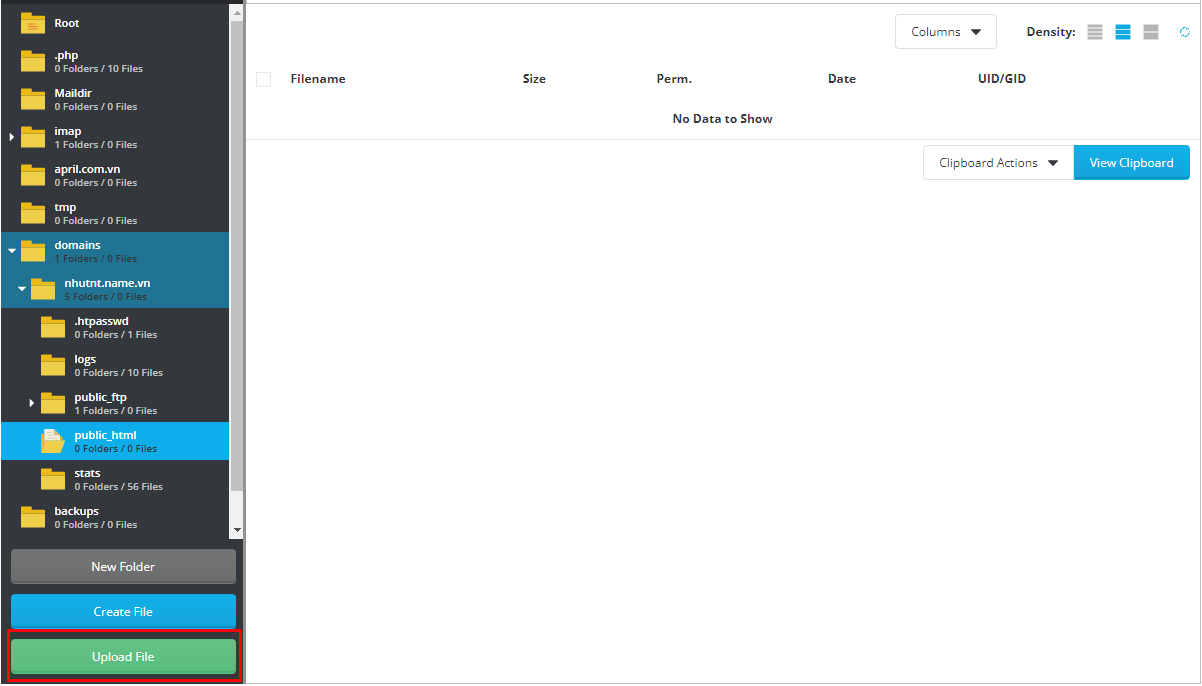This screenshot has height=686, width=1202.
Task: Click the stats folder icon
Action: point(53,479)
